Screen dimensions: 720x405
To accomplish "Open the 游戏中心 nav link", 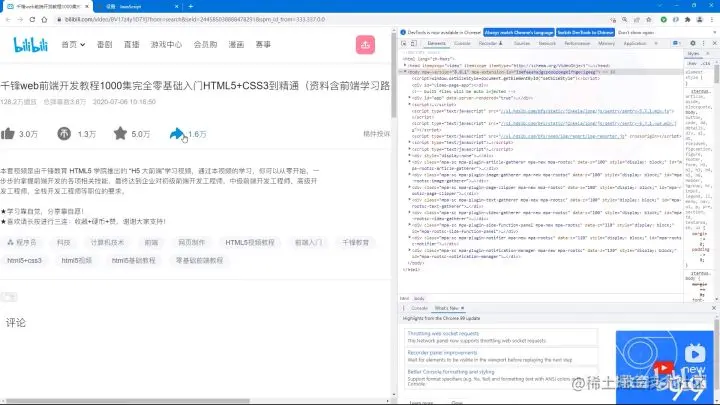I will (x=166, y=45).
